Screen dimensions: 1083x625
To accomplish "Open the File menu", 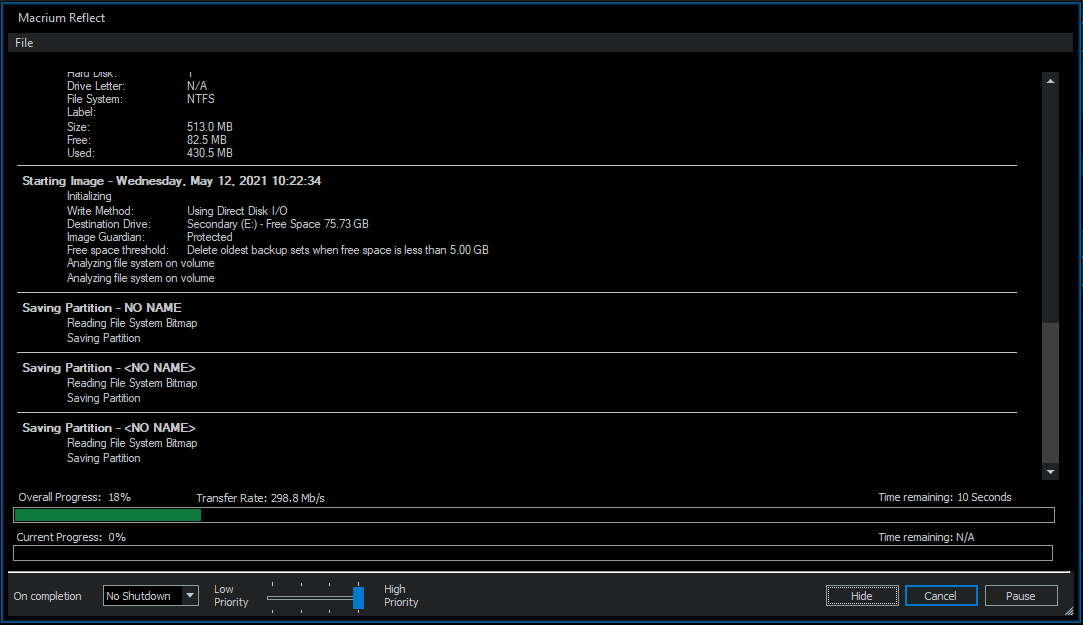I will (24, 43).
